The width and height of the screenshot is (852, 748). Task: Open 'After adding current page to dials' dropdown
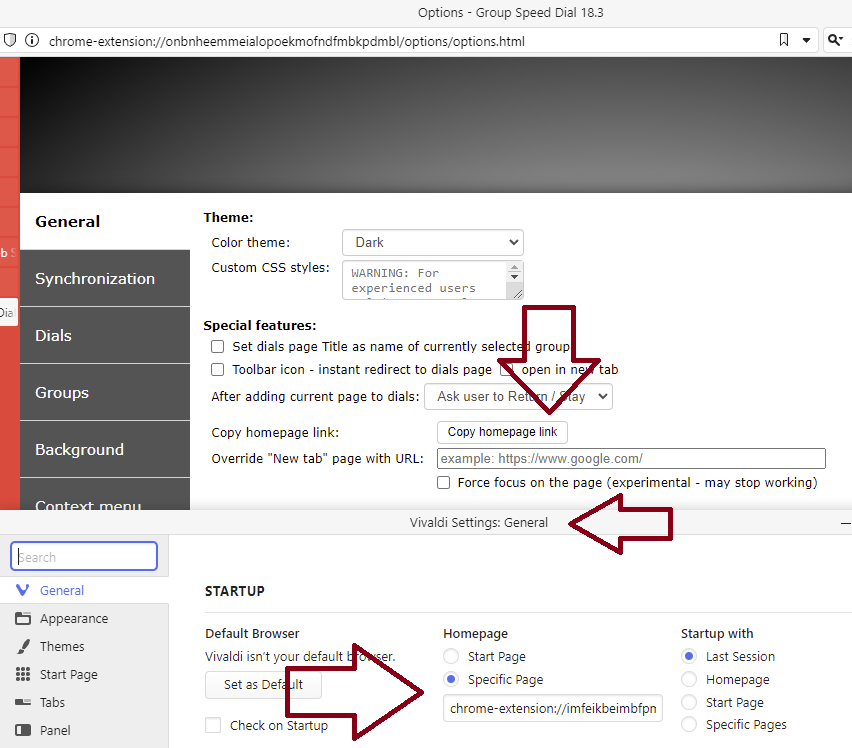click(x=518, y=396)
